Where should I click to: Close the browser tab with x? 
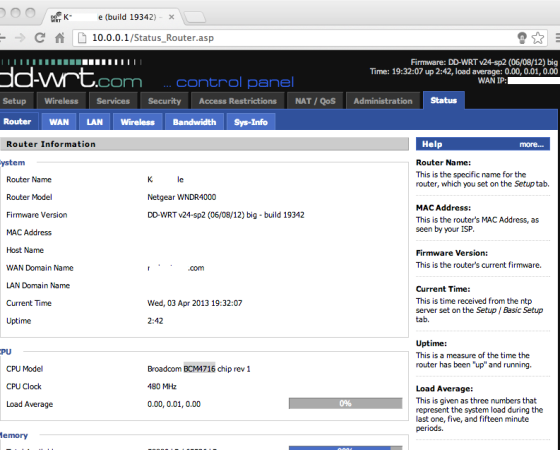click(171, 17)
